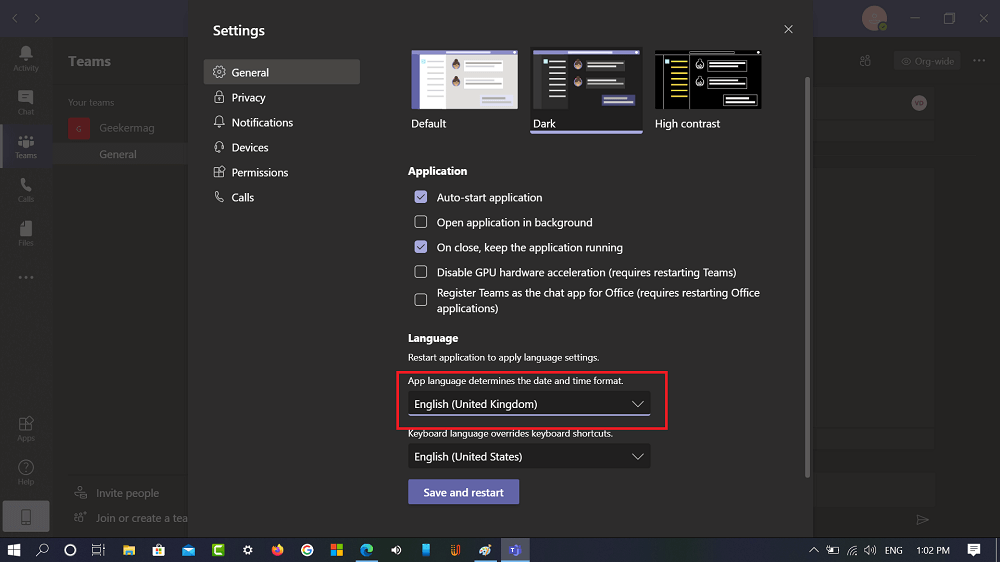Uncheck Auto-start application
Image resolution: width=1000 pixels, height=562 pixels.
[x=421, y=197]
